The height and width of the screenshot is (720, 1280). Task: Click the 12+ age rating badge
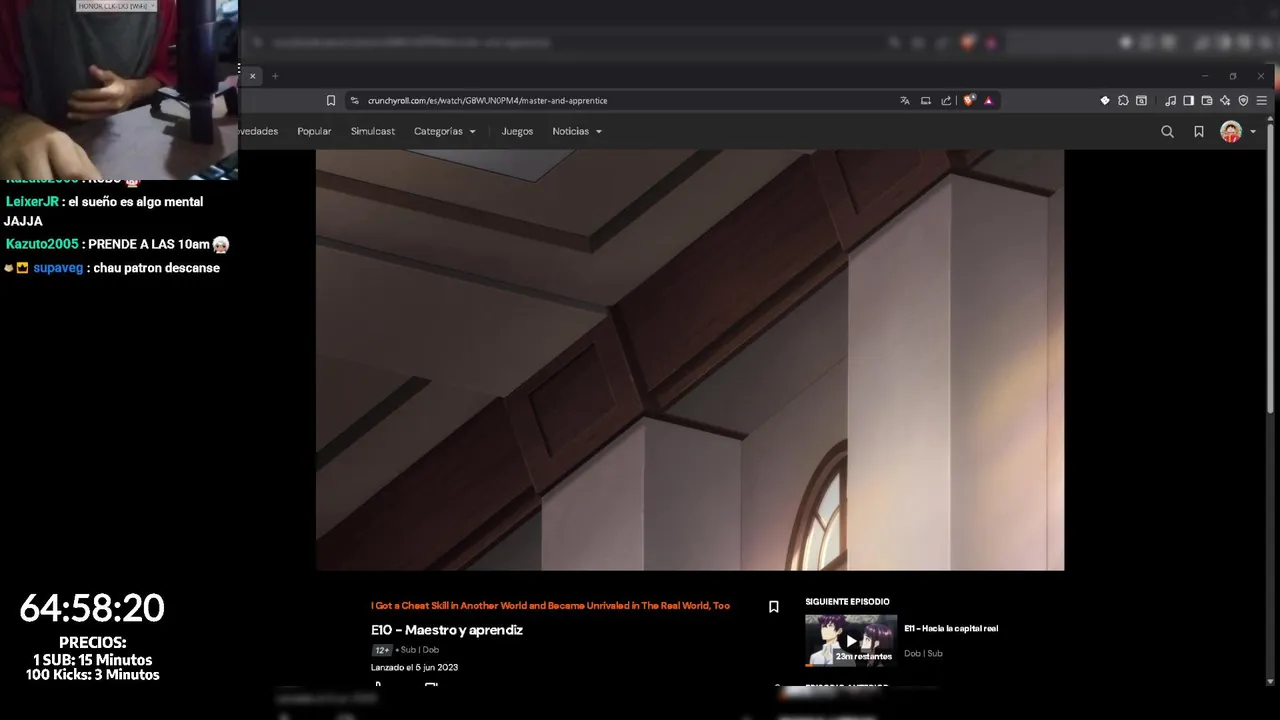(382, 650)
